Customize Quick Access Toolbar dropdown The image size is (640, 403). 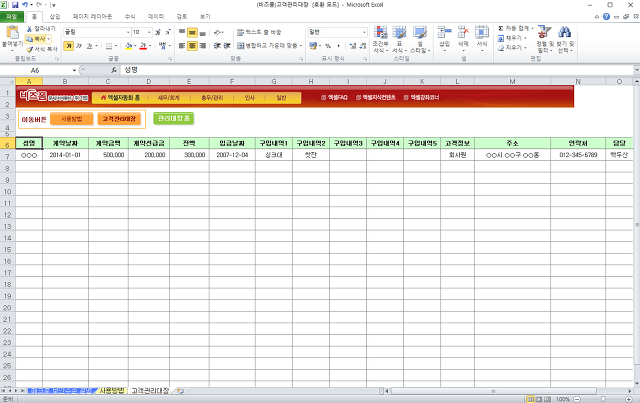click(53, 5)
